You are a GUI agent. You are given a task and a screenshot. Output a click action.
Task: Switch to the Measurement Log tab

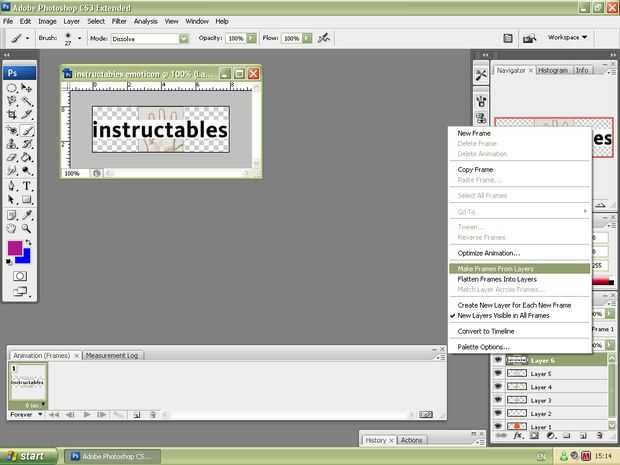point(112,355)
